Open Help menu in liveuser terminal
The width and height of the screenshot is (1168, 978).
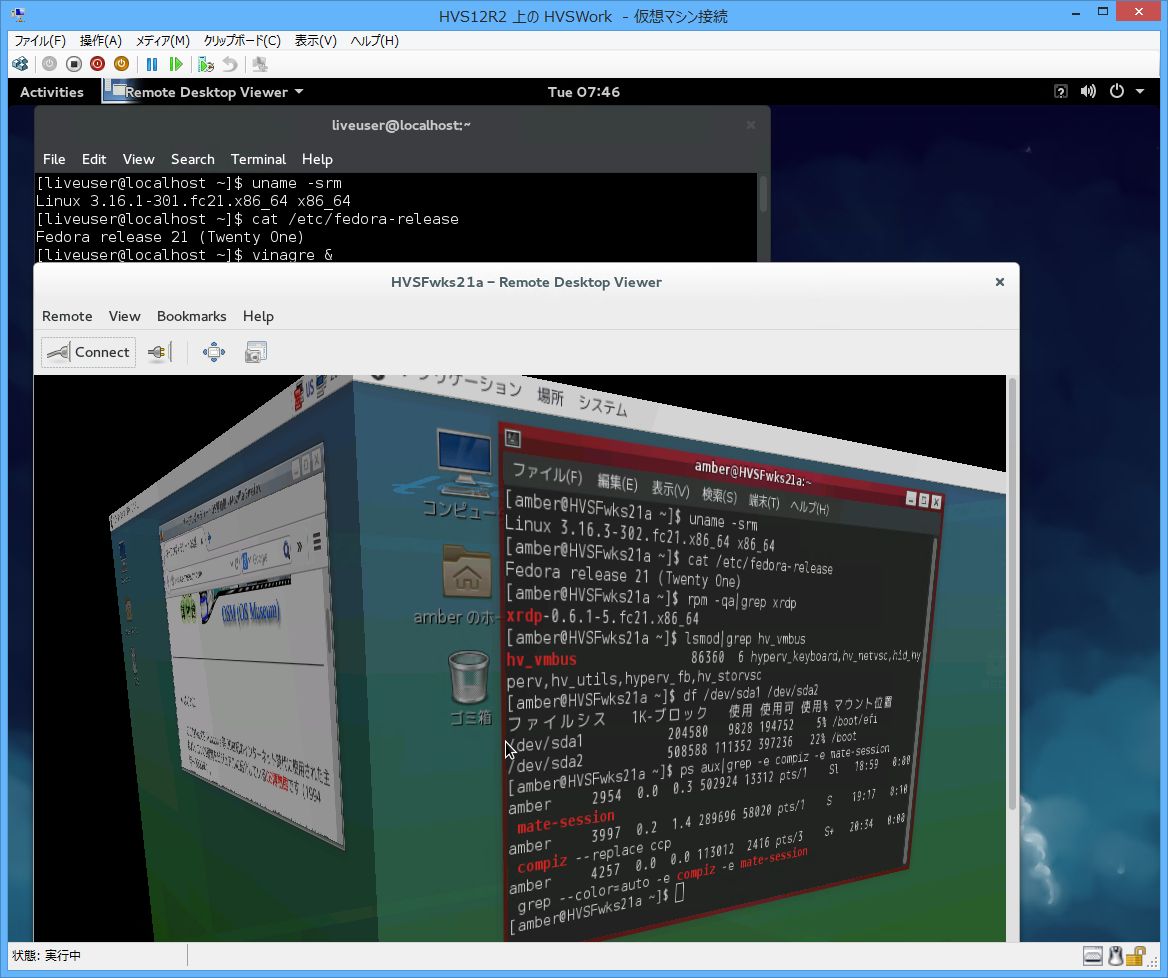click(317, 159)
